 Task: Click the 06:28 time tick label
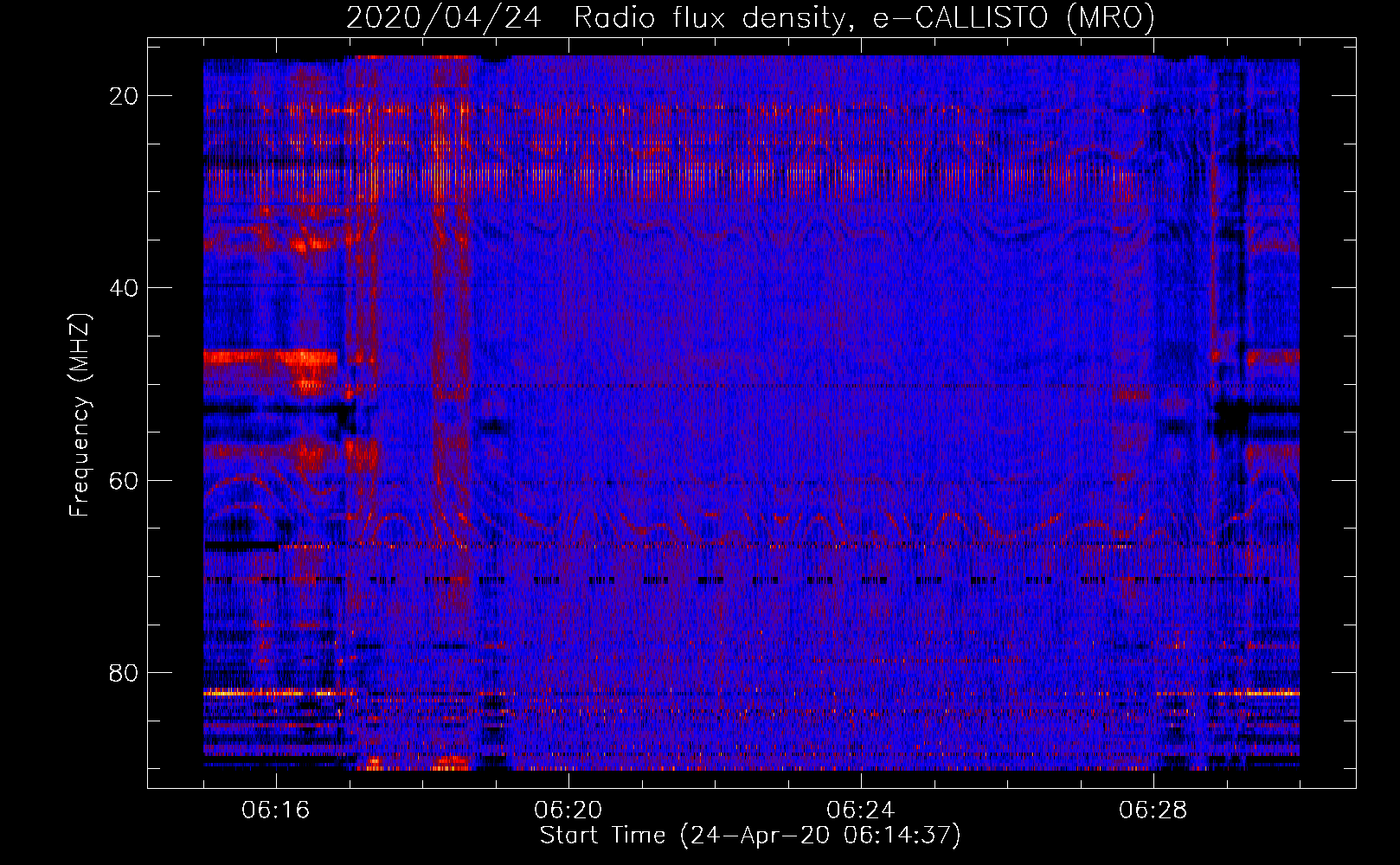(1153, 810)
